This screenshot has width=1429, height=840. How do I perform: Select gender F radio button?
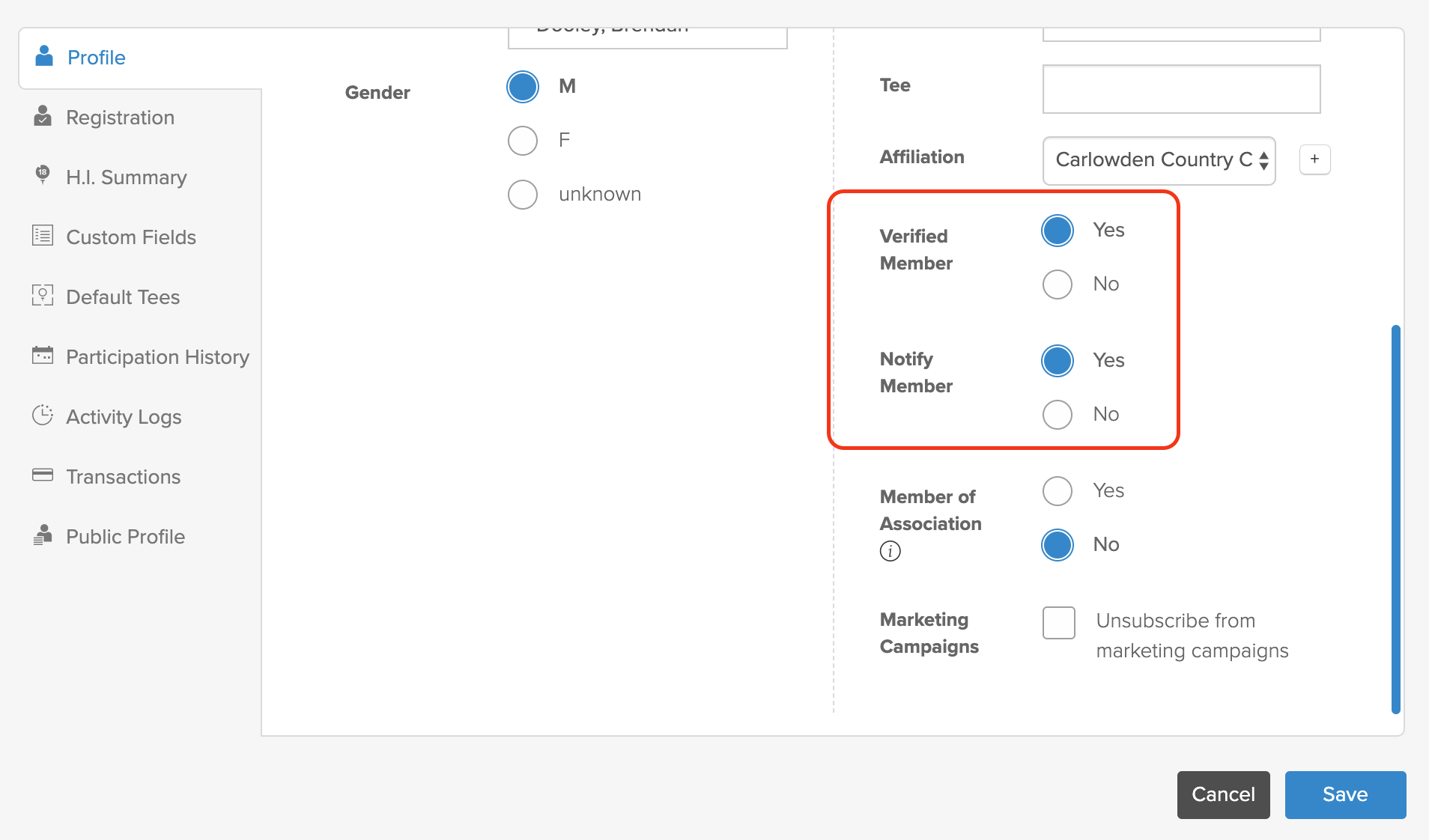point(523,140)
